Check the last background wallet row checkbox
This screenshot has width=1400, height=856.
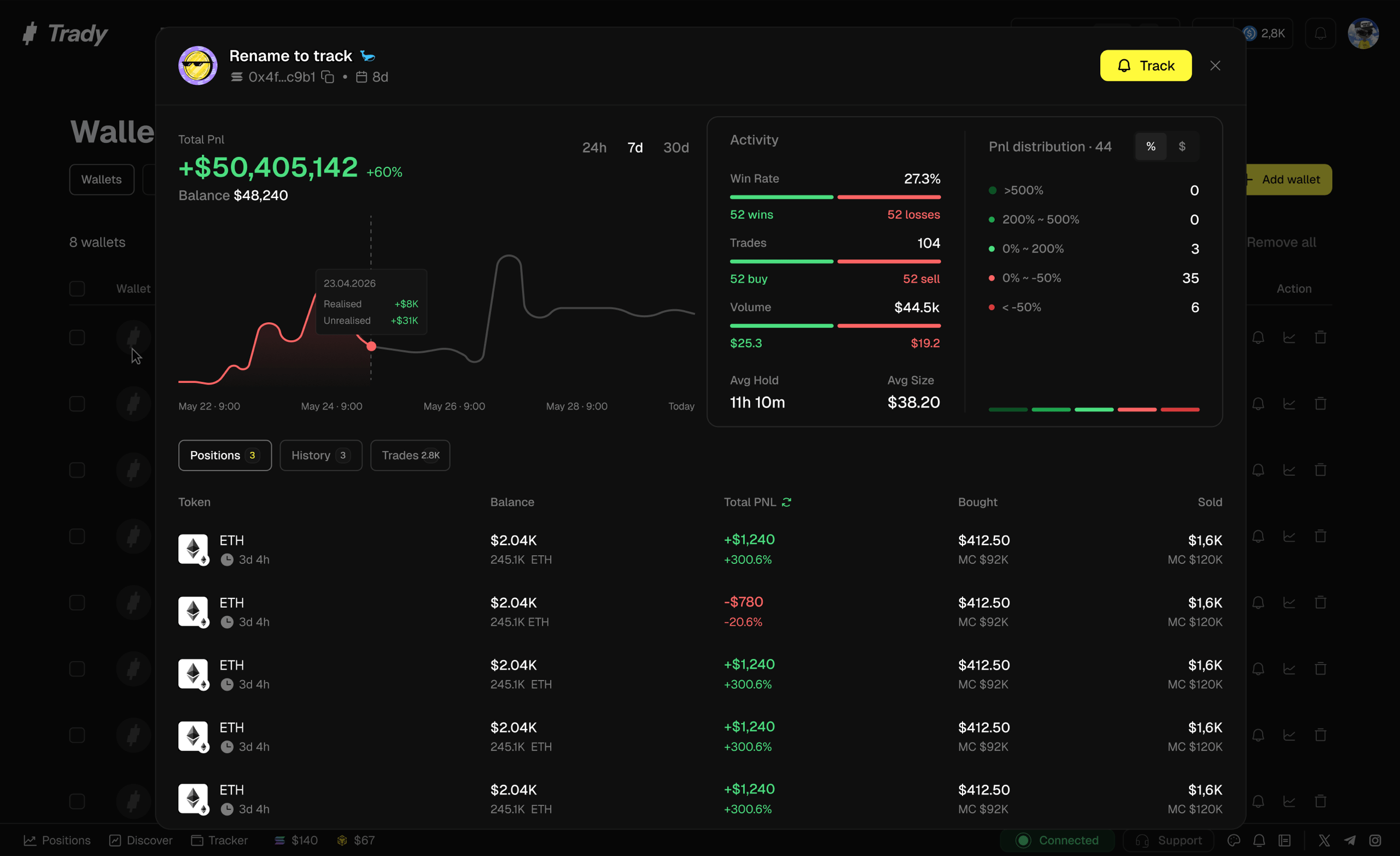tap(77, 801)
